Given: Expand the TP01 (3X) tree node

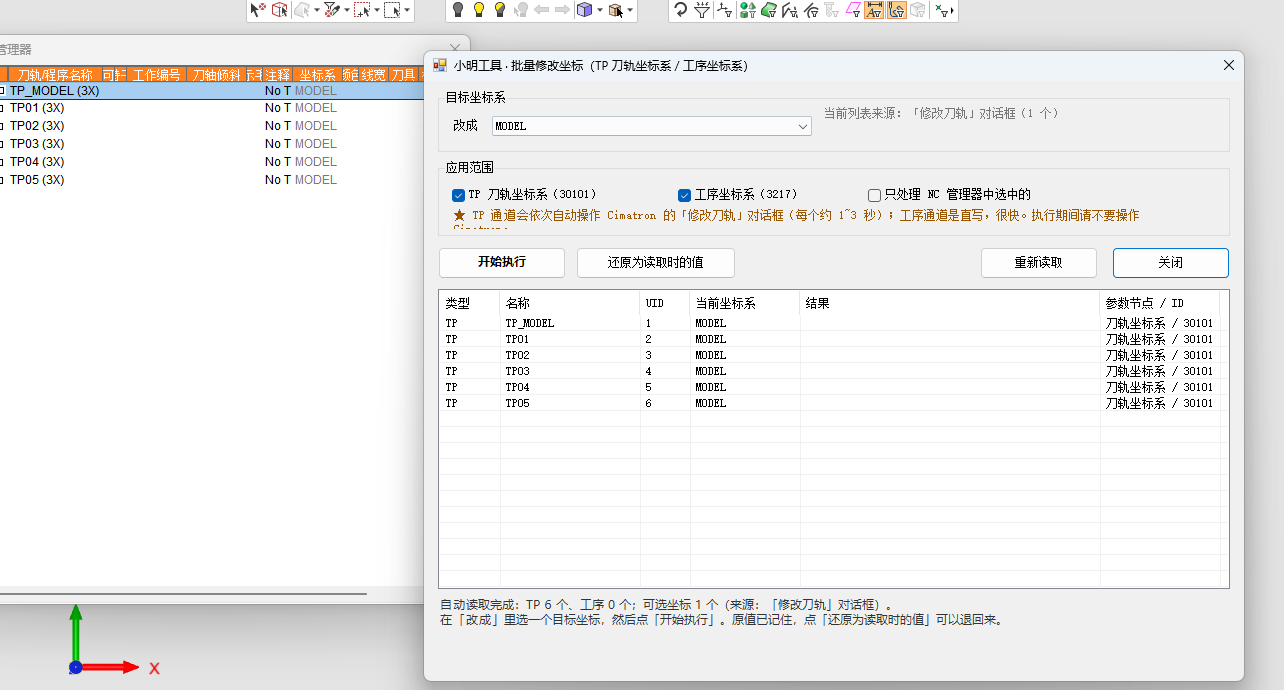Looking at the screenshot, I should tap(2, 108).
